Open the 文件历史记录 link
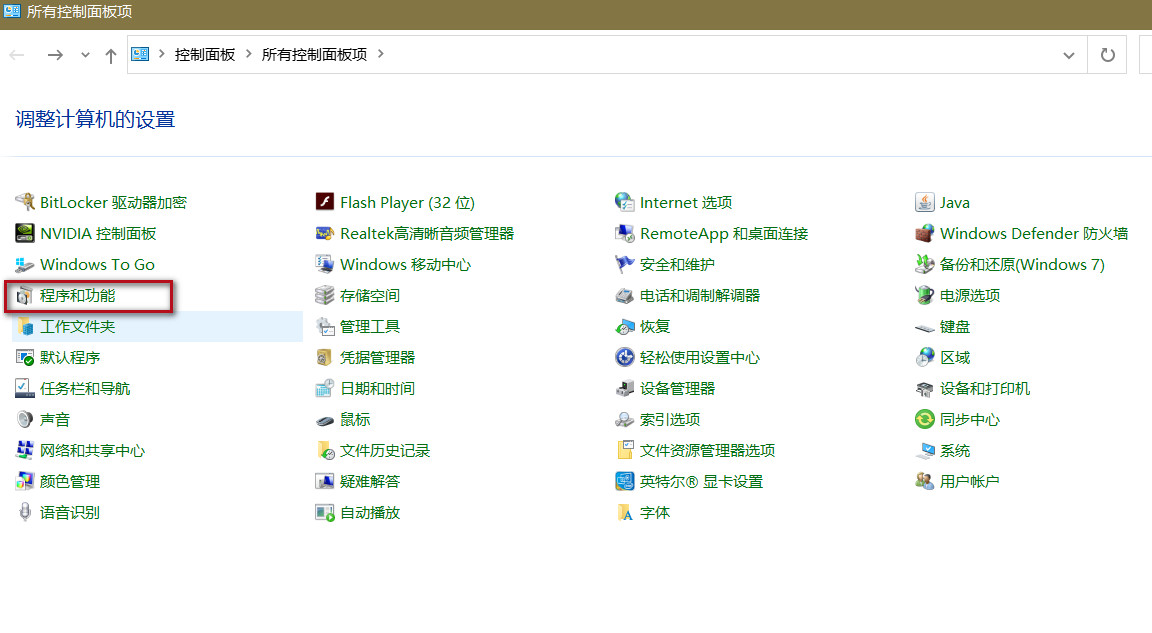Image resolution: width=1152 pixels, height=633 pixels. pyautogui.click(x=385, y=450)
